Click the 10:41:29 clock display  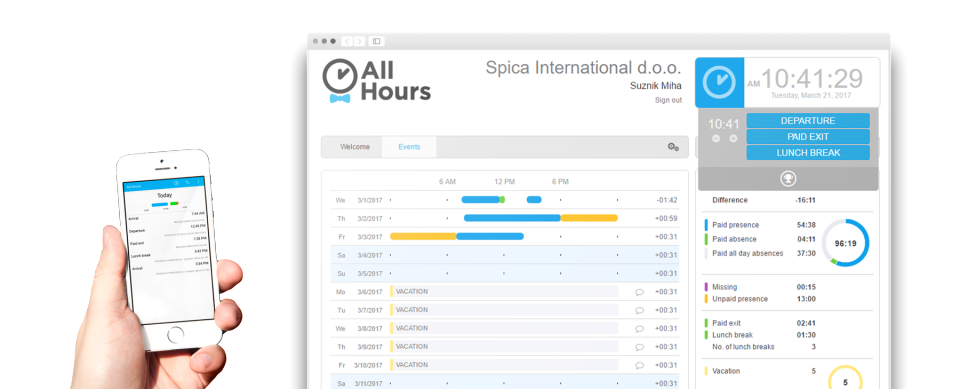click(812, 79)
